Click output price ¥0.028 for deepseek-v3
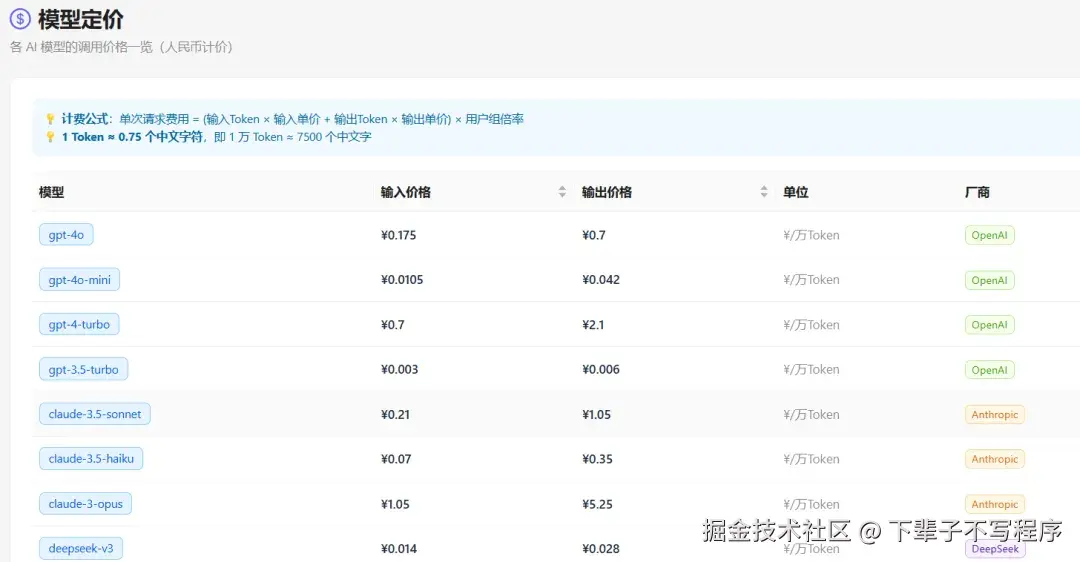Viewport: 1080px width, 562px height. 601,549
